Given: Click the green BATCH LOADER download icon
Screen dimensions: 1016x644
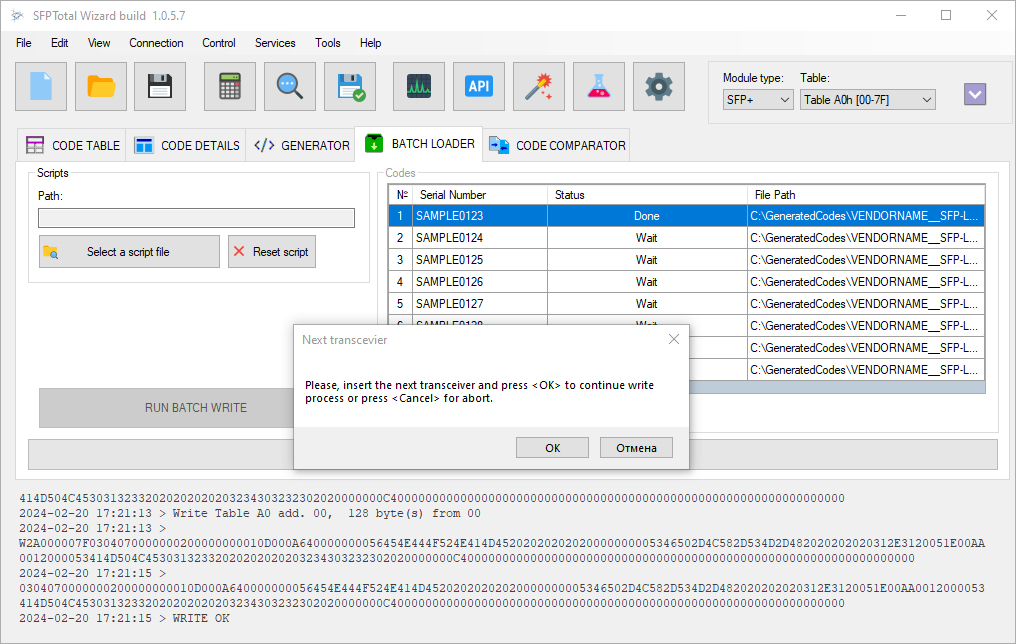Looking at the screenshot, I should coord(374,143).
